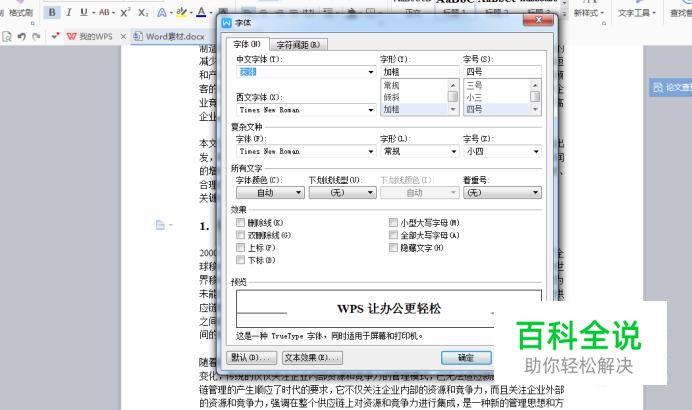Click the 字形 text field showing 加粗

click(420, 72)
